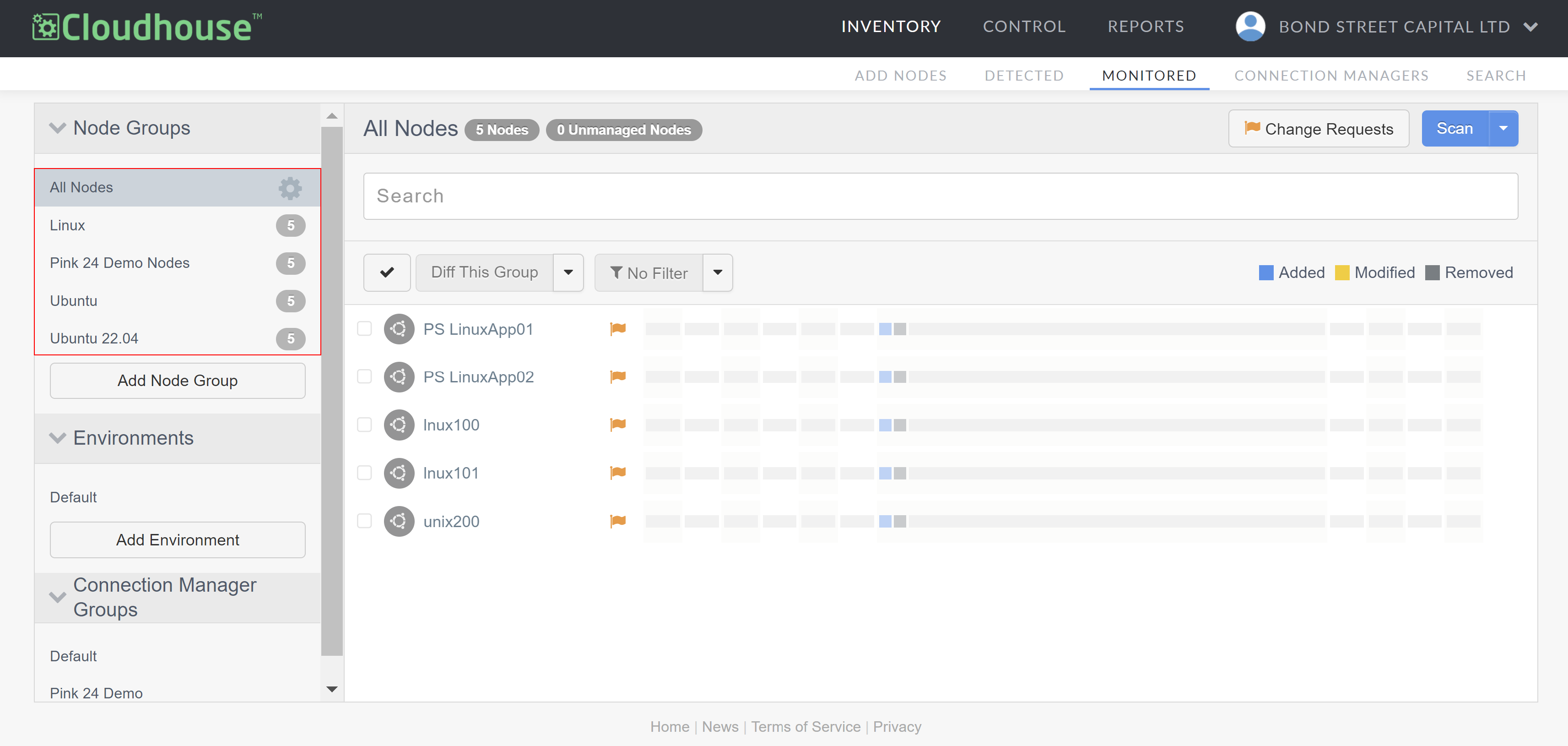Select the lnux100 node checkbox
1568x746 pixels.
pyautogui.click(x=364, y=425)
